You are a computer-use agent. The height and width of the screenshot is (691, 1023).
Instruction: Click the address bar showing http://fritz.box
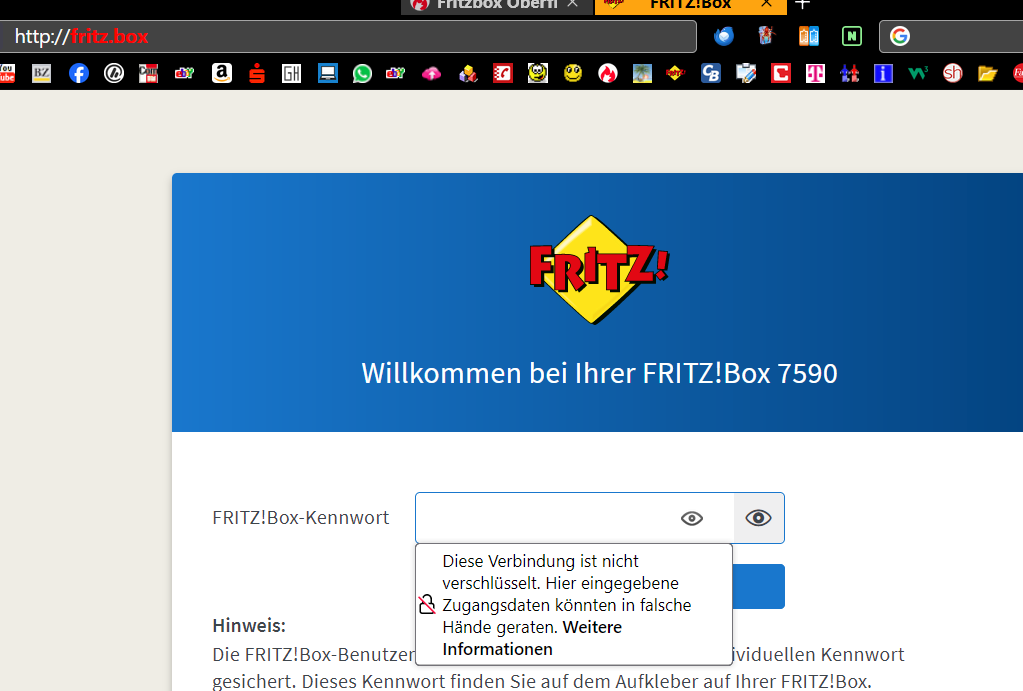tap(348, 37)
